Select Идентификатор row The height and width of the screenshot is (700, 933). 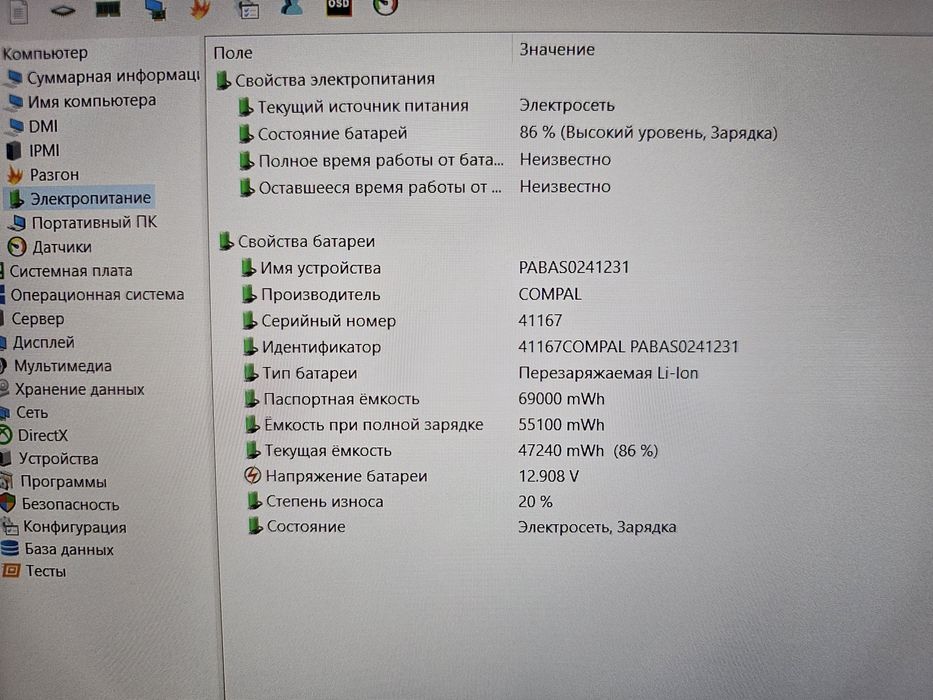click(x=312, y=347)
